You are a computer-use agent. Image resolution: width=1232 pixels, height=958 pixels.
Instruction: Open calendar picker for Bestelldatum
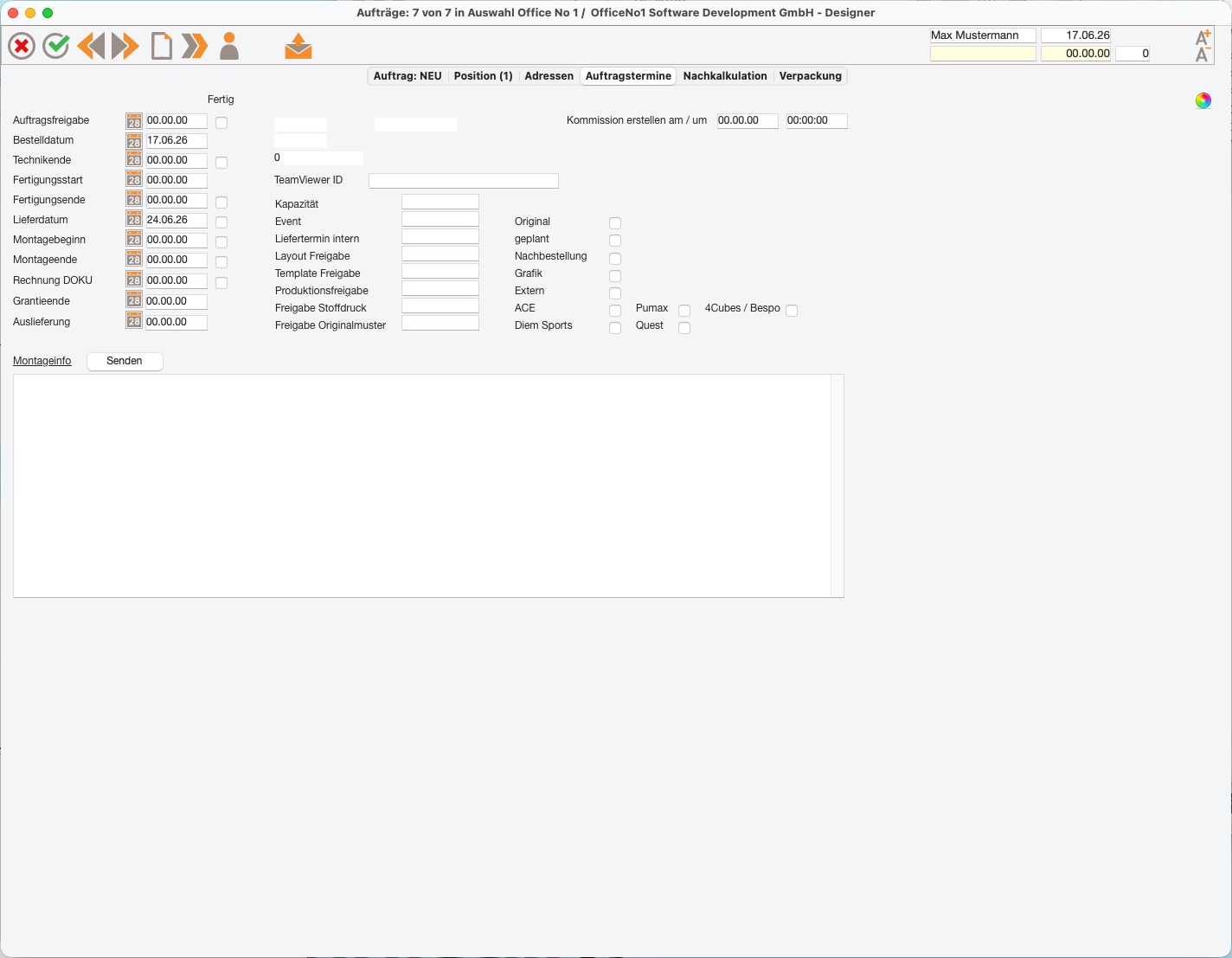click(x=134, y=140)
